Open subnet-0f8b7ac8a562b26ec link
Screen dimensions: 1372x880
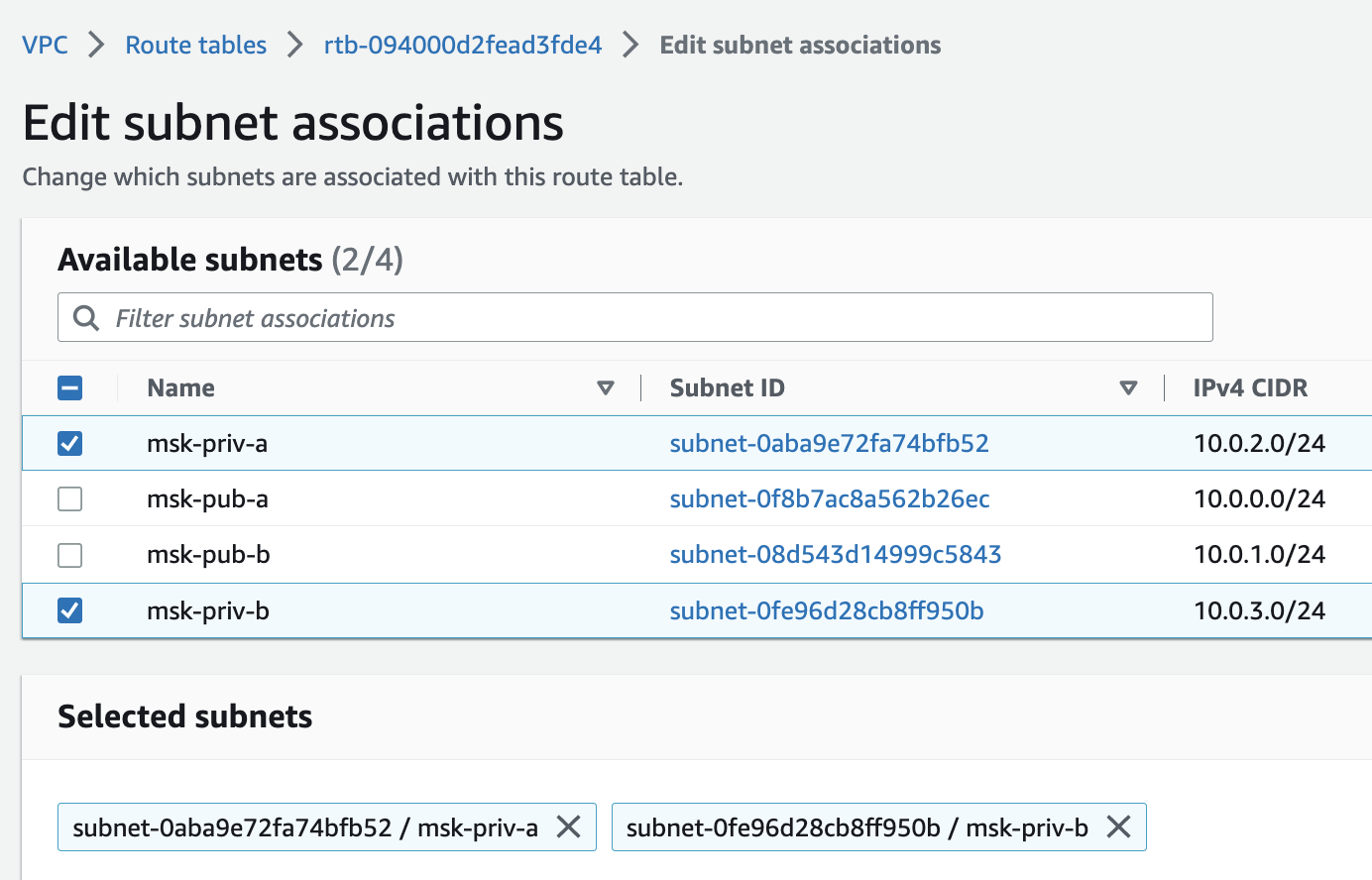829,498
